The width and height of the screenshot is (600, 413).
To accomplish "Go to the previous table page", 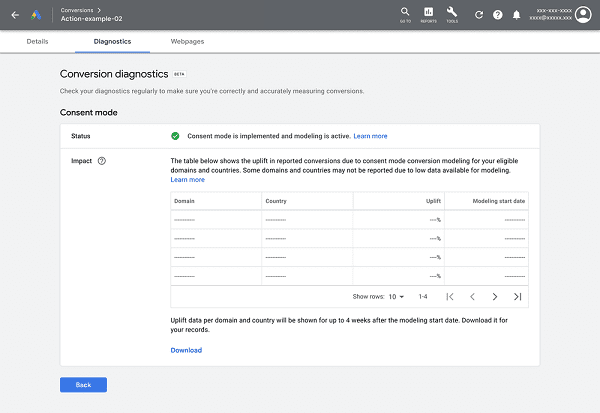I will pos(472,297).
